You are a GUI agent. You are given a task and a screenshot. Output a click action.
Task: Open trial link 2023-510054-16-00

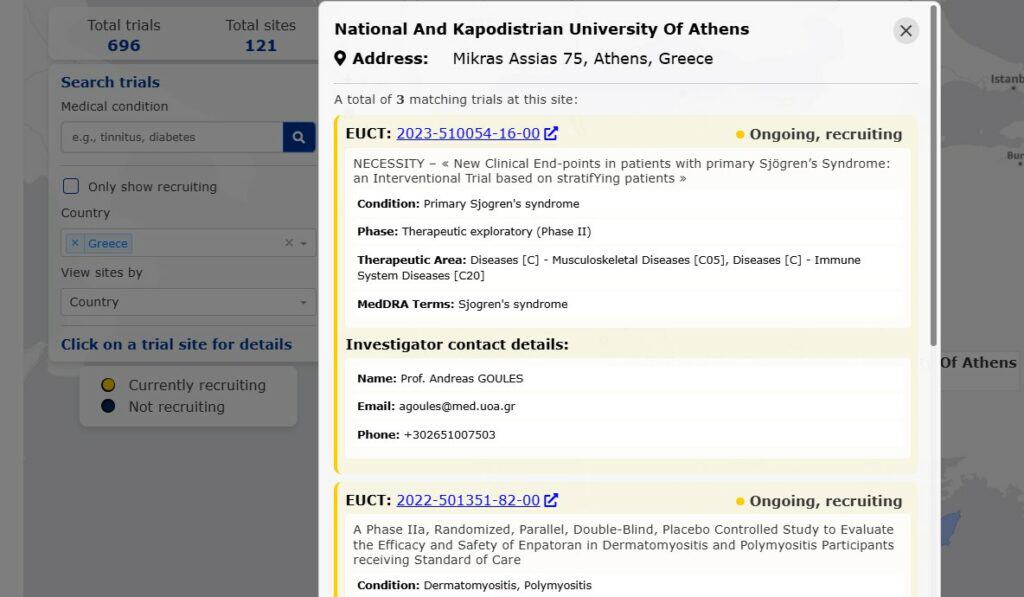pos(467,134)
